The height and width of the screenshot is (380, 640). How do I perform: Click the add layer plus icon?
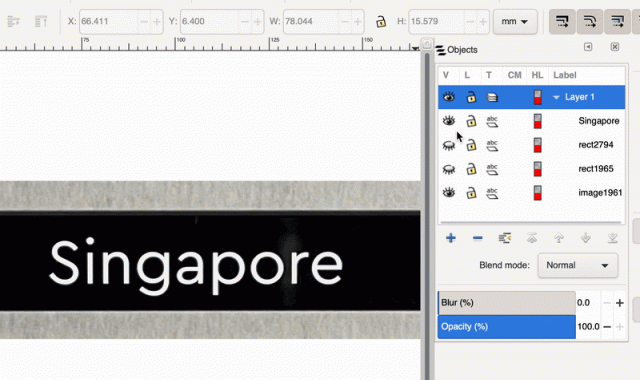[x=451, y=238]
